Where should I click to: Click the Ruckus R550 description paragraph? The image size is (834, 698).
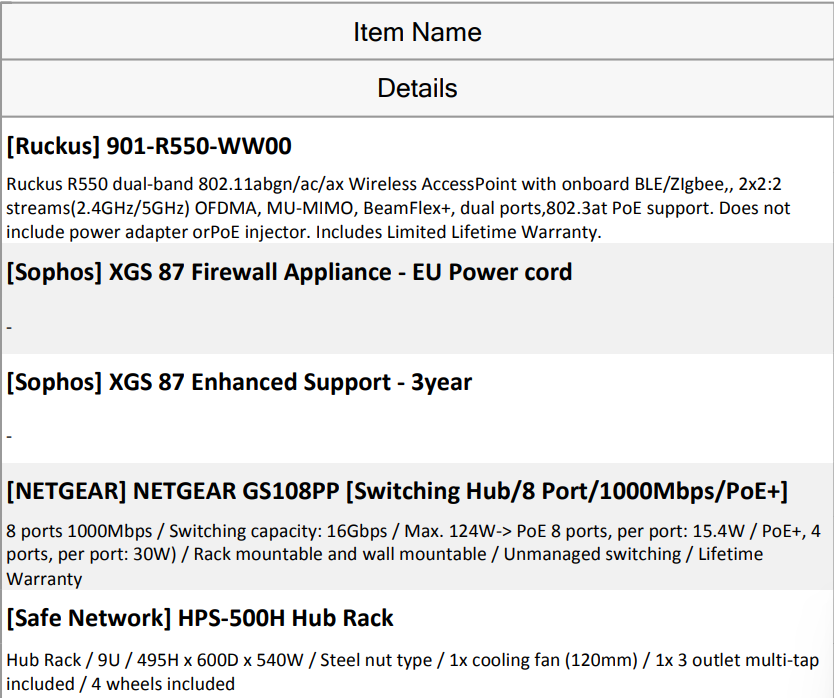(398, 208)
